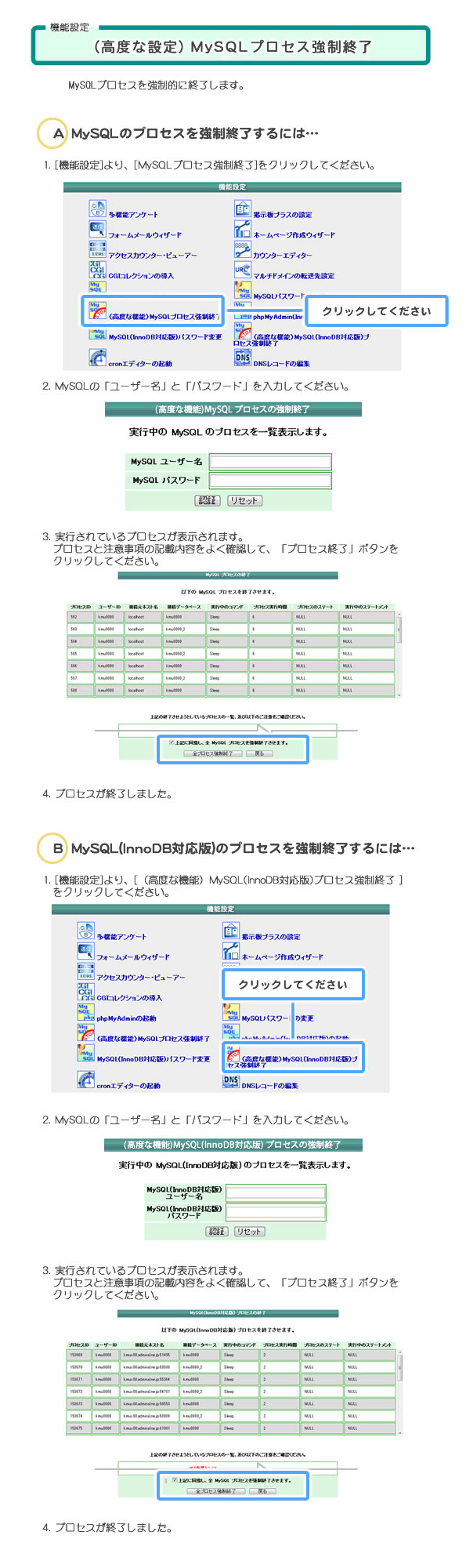Tick the agreement checkbox in the InnoDB process dialog
Image resolution: width=466 pixels, height=1568 pixels.
175,1480
